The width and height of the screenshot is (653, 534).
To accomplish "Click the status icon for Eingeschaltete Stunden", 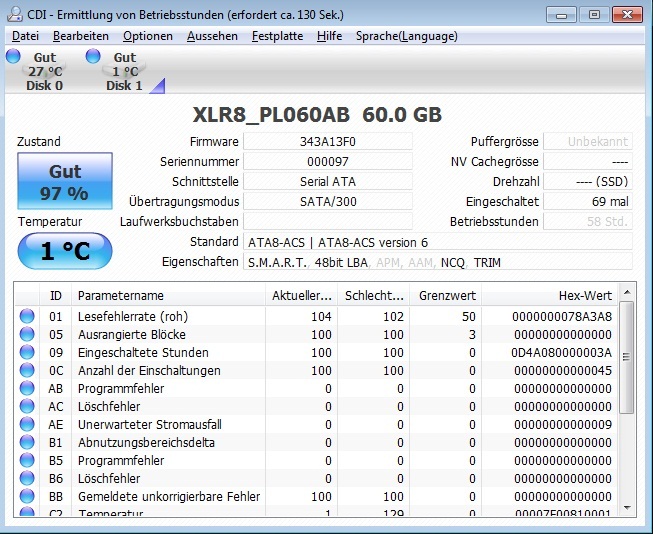I will click(x=27, y=352).
